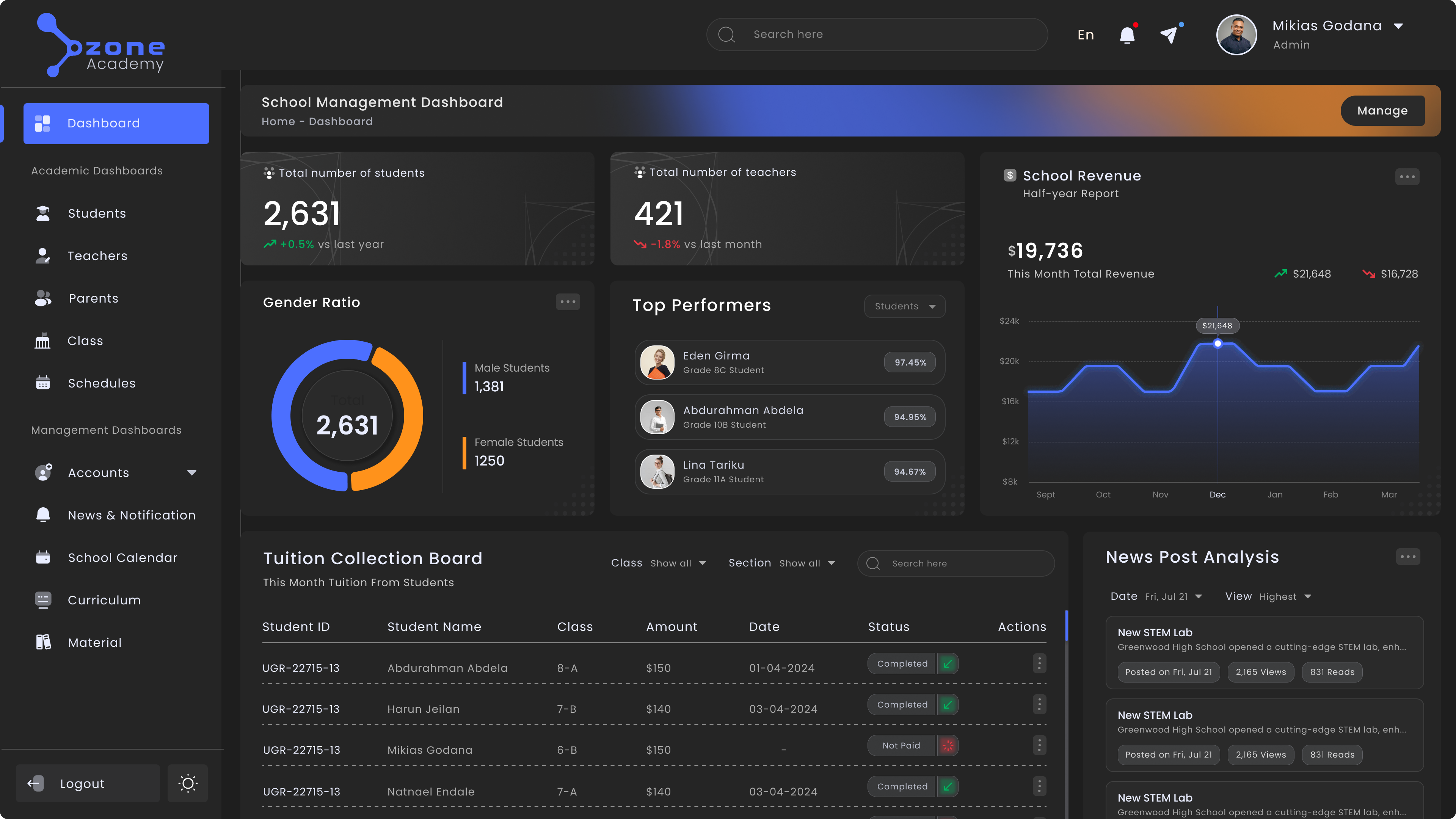Screen dimensions: 1456x819
Task: Click the Manage button
Action: point(1382,111)
